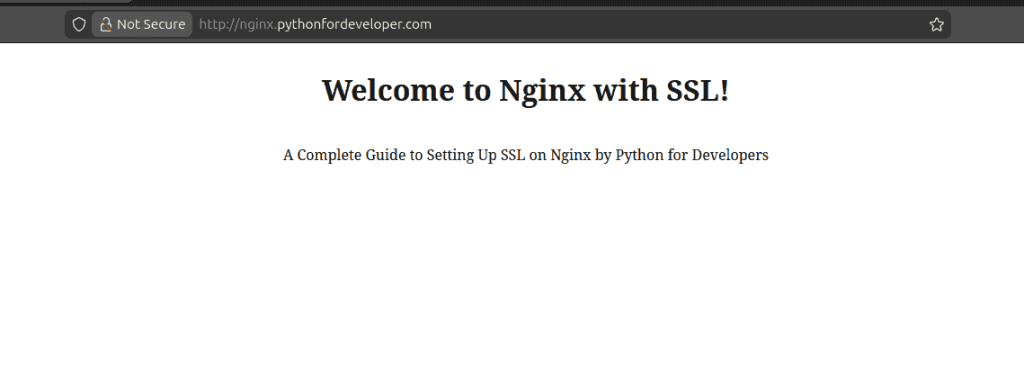Click the tracking protection shield icon

(79, 25)
